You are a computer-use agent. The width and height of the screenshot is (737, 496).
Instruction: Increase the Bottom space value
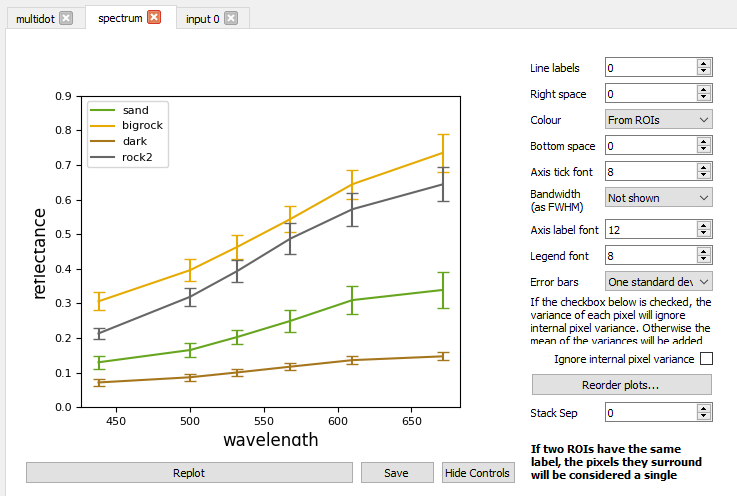[704, 142]
